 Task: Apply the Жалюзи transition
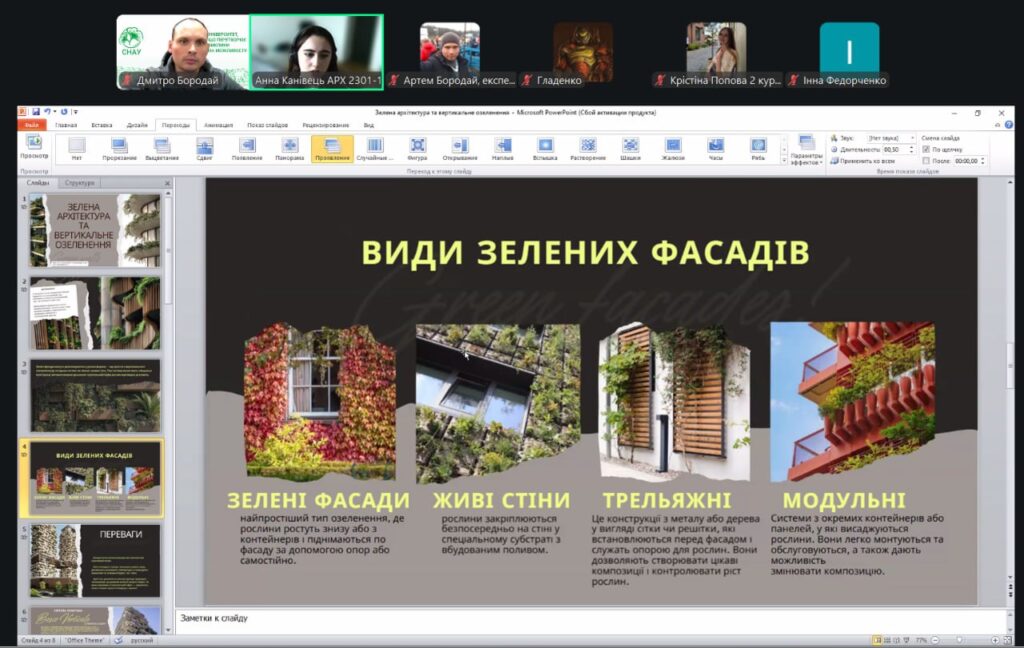[x=673, y=148]
